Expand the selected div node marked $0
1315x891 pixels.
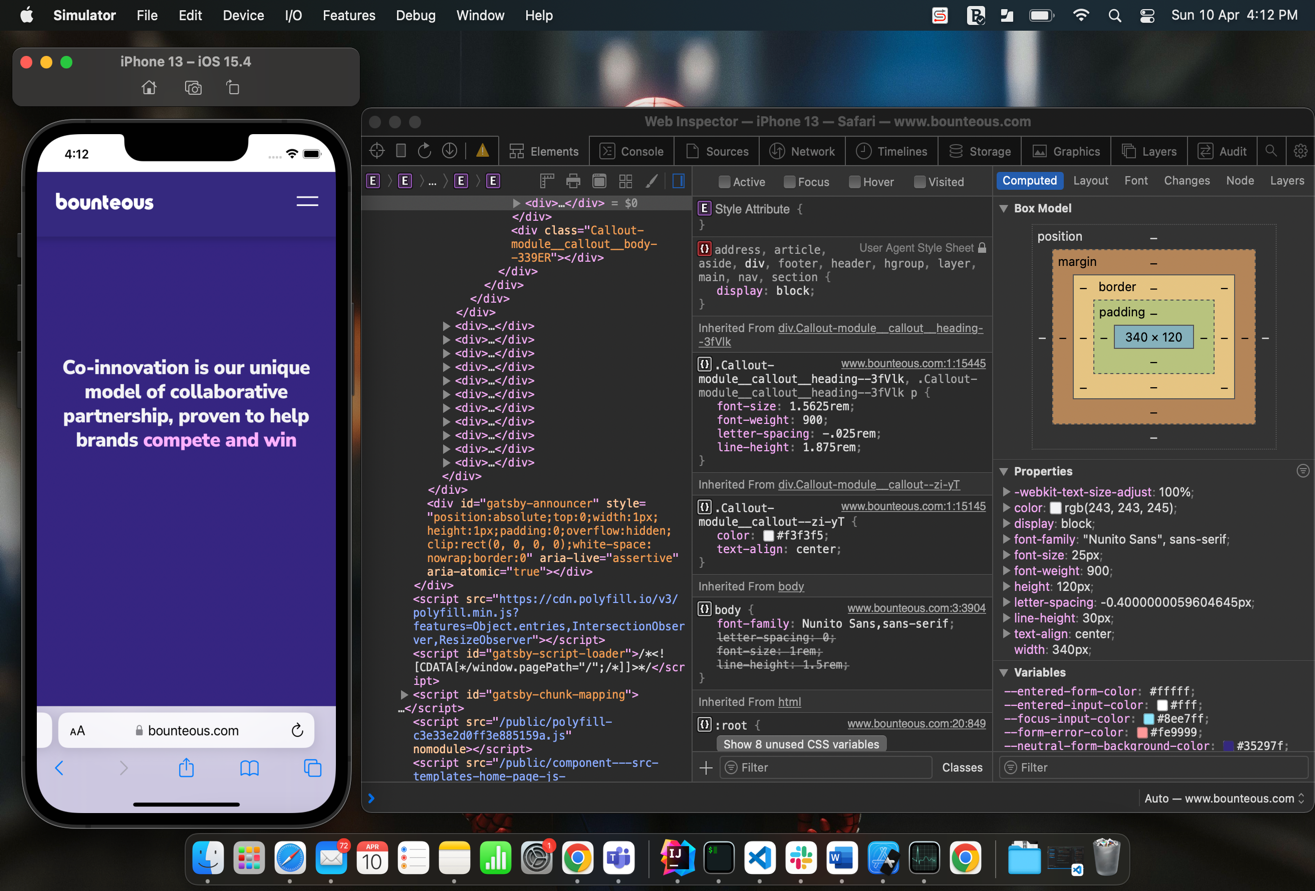coord(516,203)
